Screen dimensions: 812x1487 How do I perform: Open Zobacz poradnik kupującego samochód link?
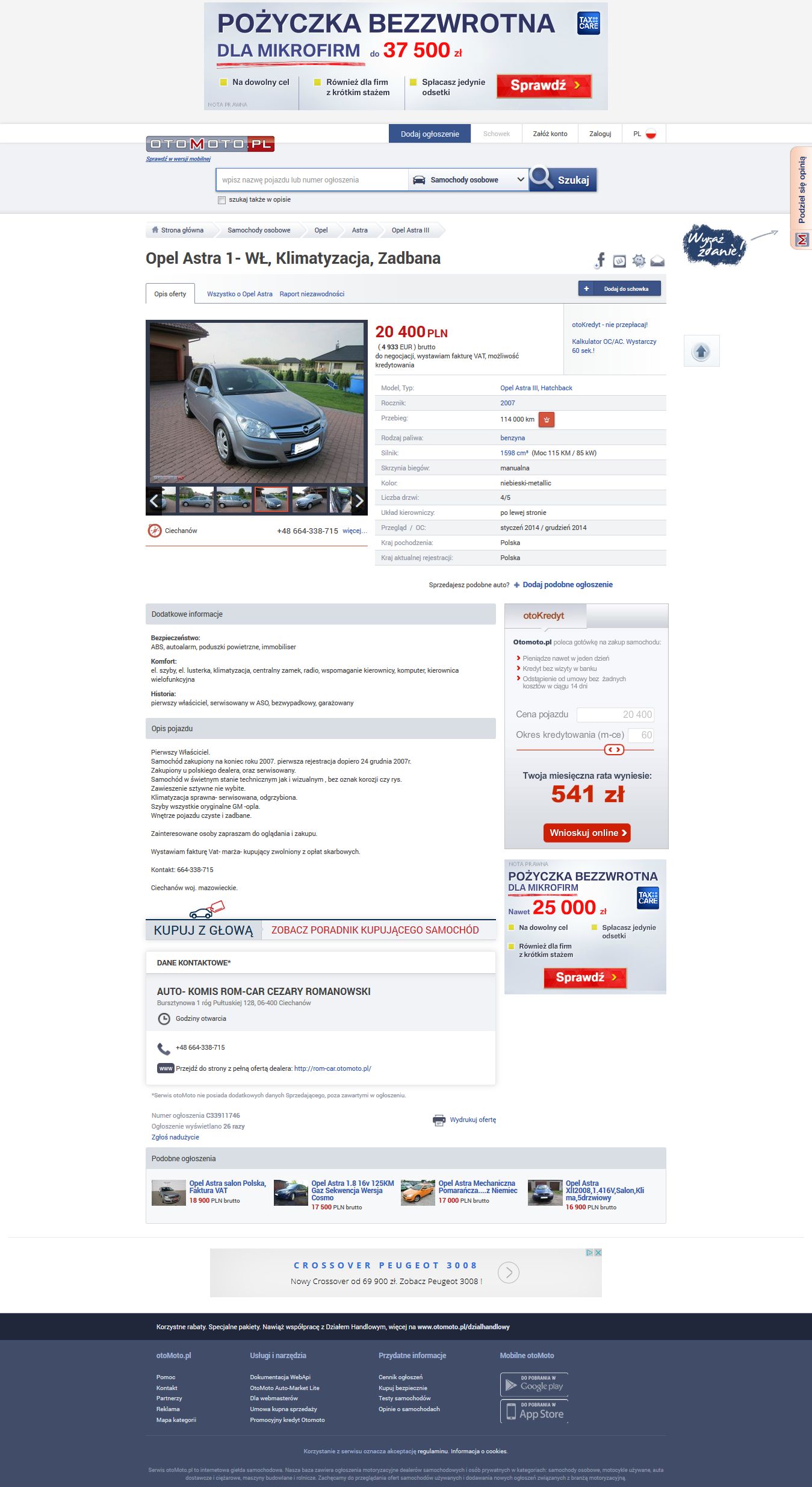tap(375, 930)
